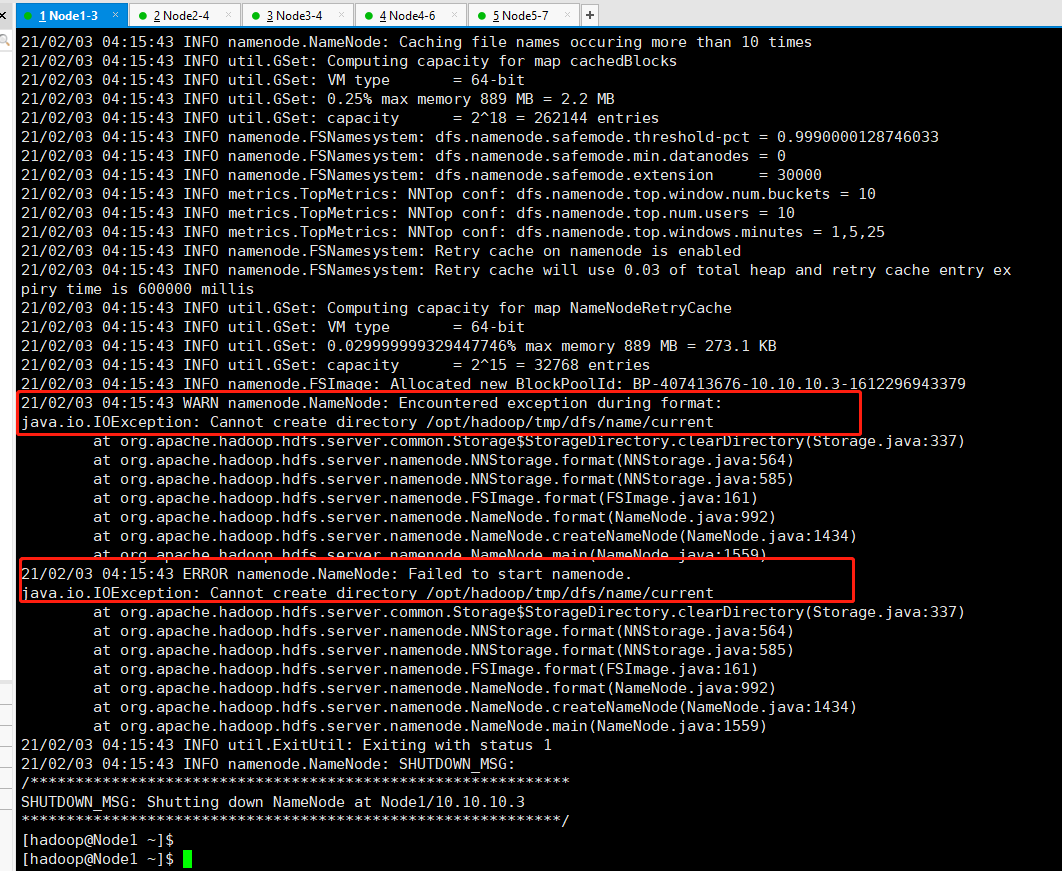Image resolution: width=1062 pixels, height=871 pixels.
Task: Select the active Node1-3 tab
Action: [x=70, y=15]
